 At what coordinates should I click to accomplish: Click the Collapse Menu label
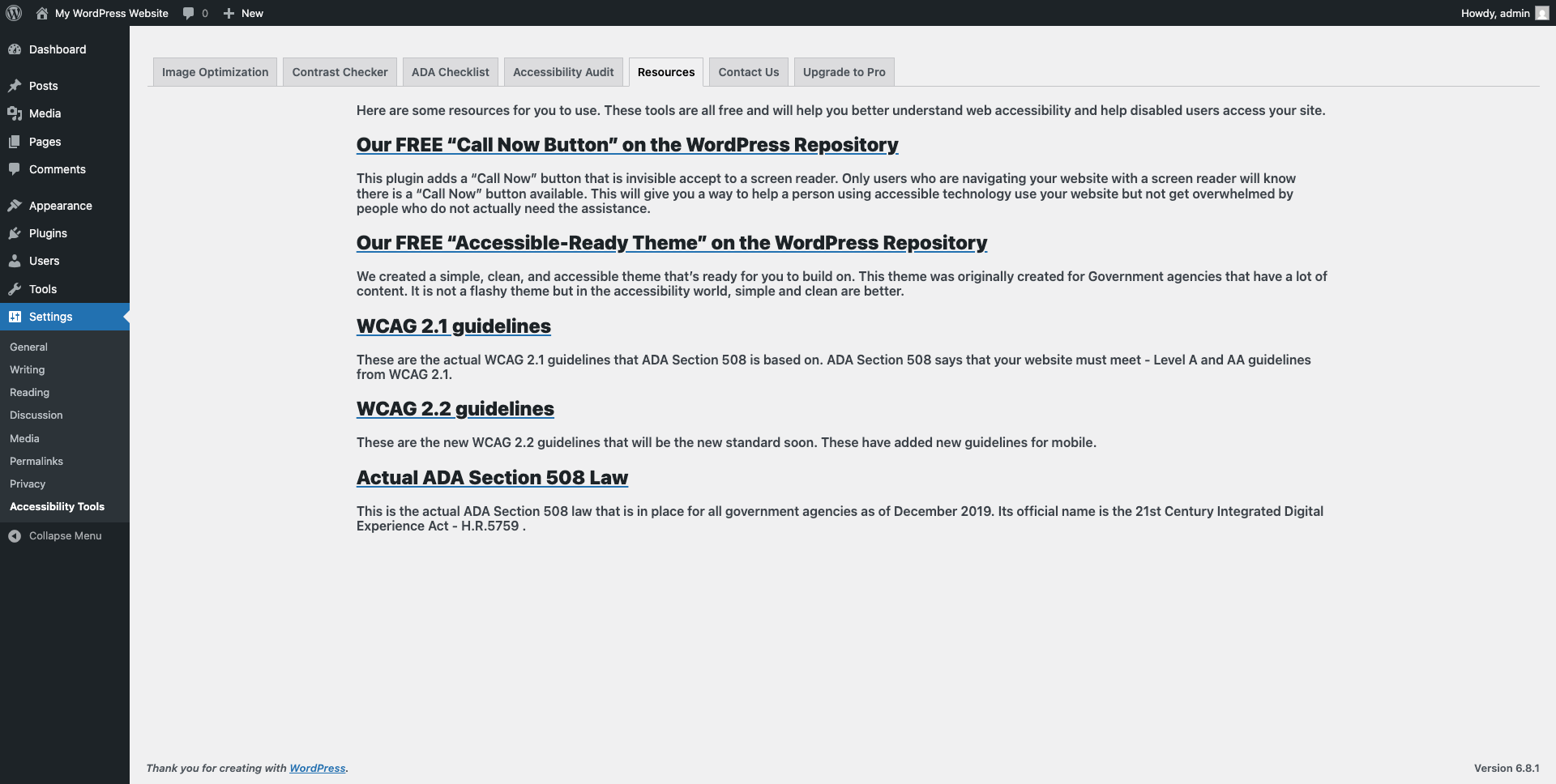point(66,536)
